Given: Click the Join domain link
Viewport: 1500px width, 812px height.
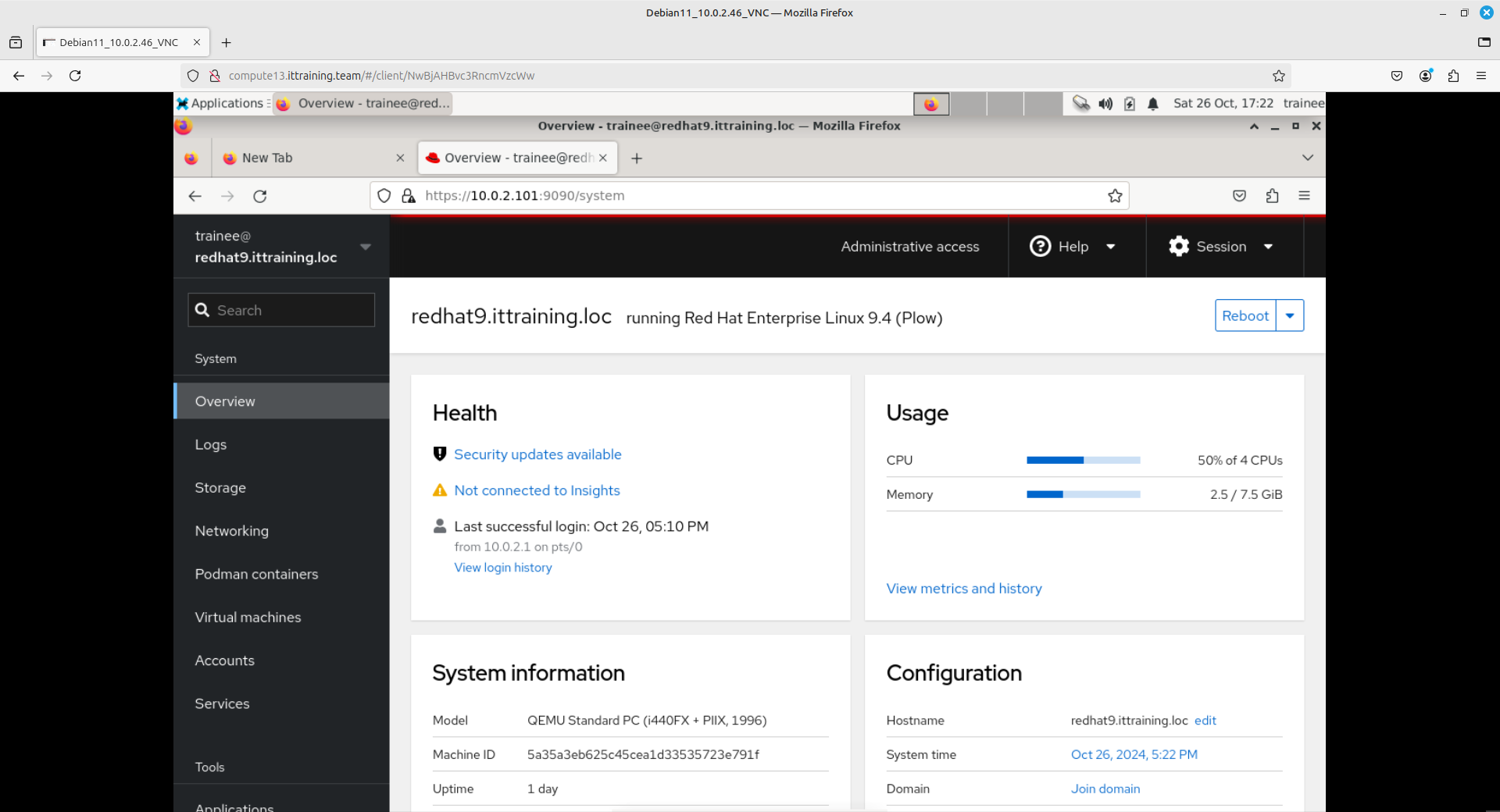Looking at the screenshot, I should [1105, 789].
